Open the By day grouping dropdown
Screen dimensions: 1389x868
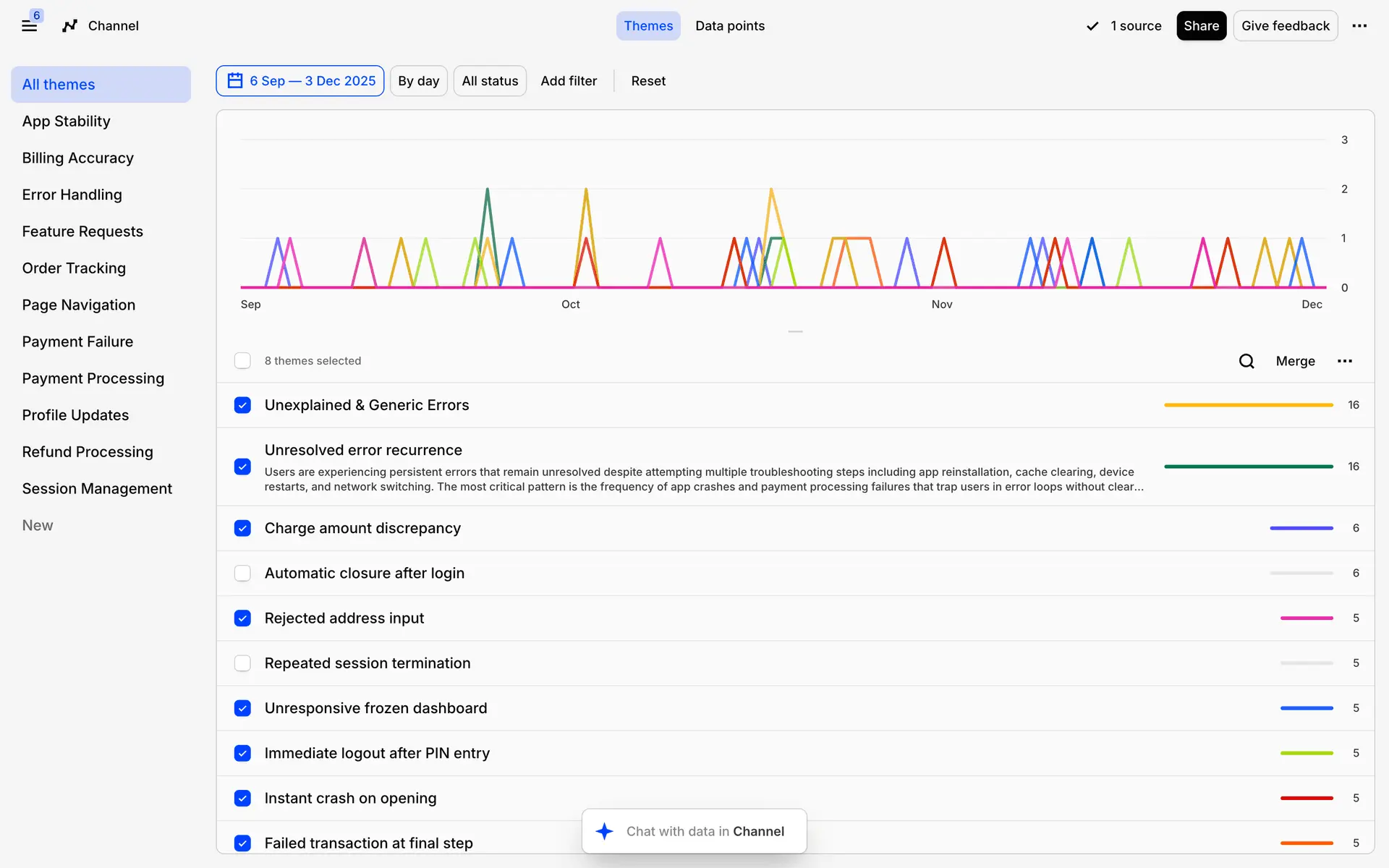(418, 81)
